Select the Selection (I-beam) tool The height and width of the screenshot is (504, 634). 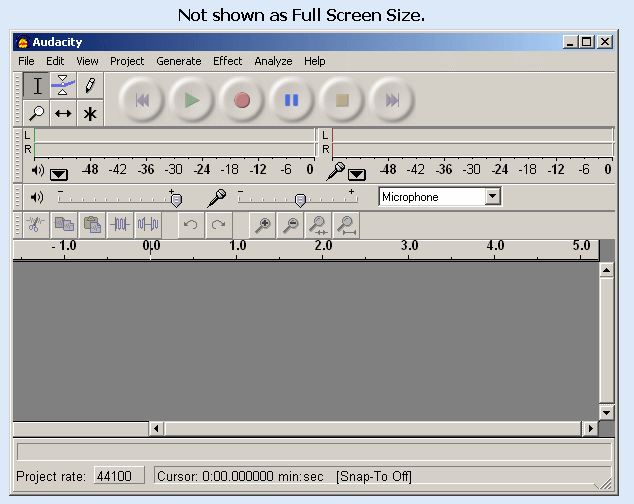pyautogui.click(x=37, y=86)
